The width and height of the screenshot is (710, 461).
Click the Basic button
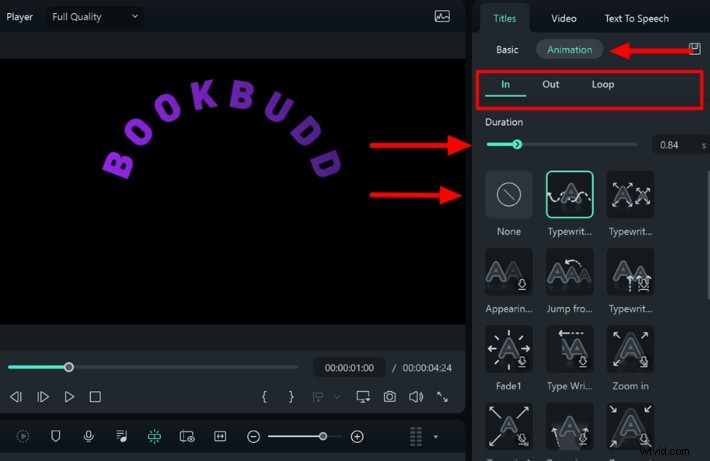[507, 50]
